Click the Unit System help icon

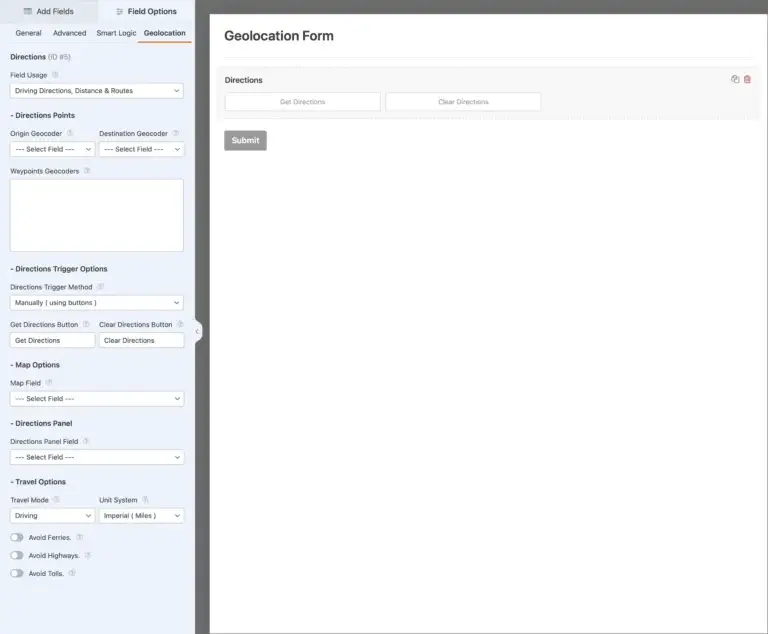click(x=145, y=500)
